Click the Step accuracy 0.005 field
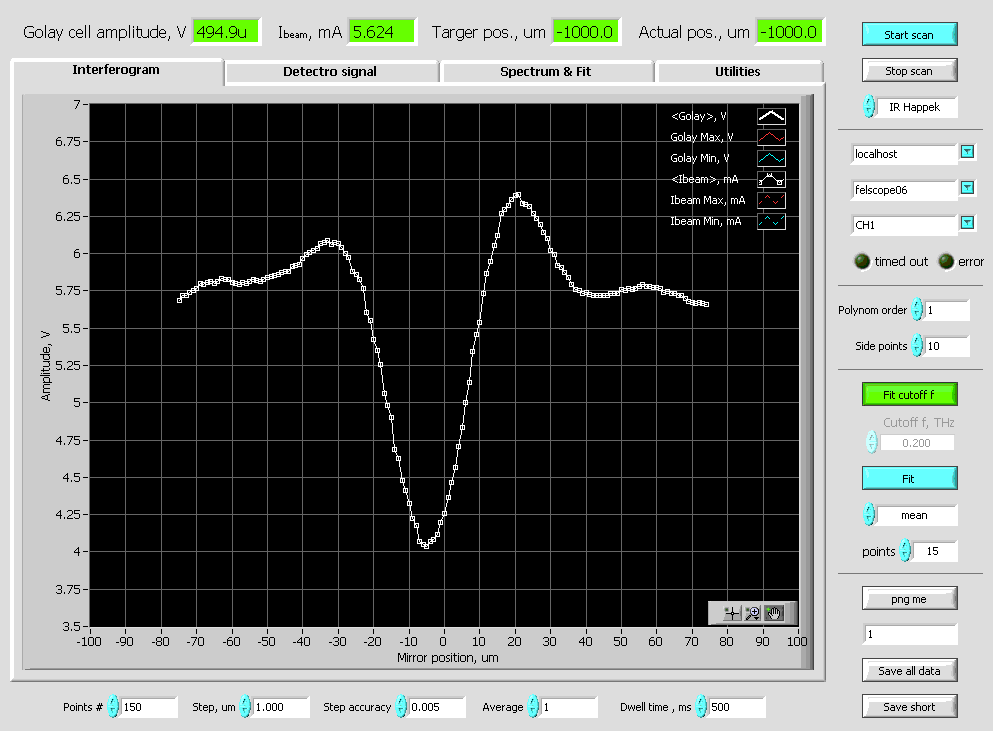The image size is (993, 731). tap(437, 707)
